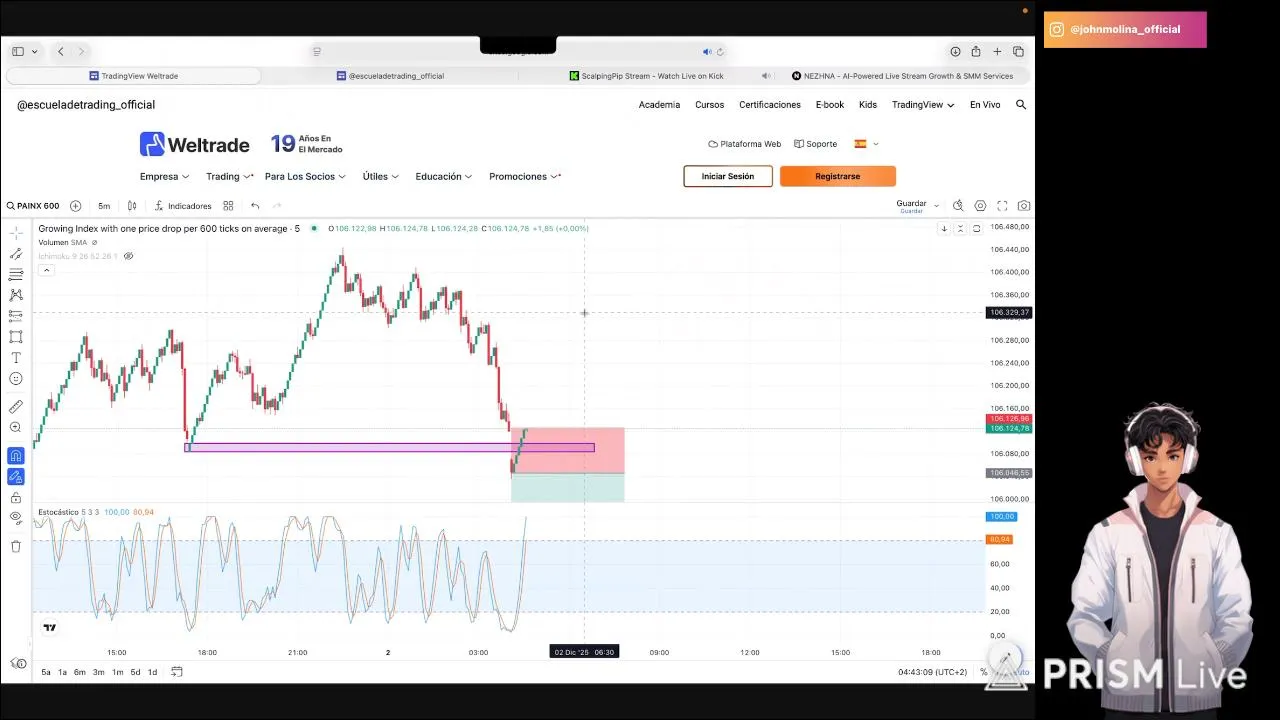Go back with Safari back arrow

61,52
